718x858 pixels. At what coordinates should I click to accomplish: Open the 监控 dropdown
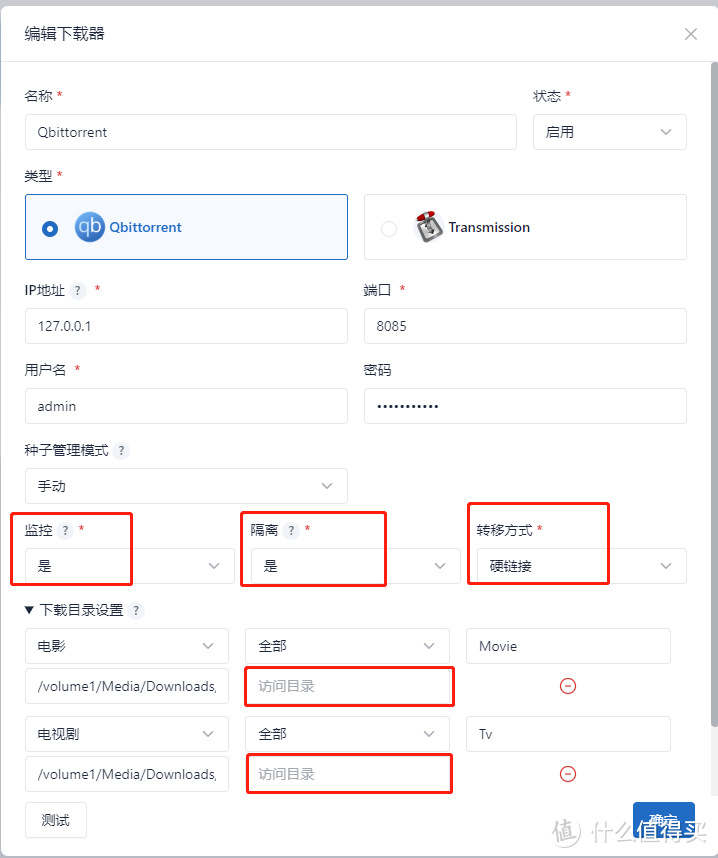[x=130, y=566]
